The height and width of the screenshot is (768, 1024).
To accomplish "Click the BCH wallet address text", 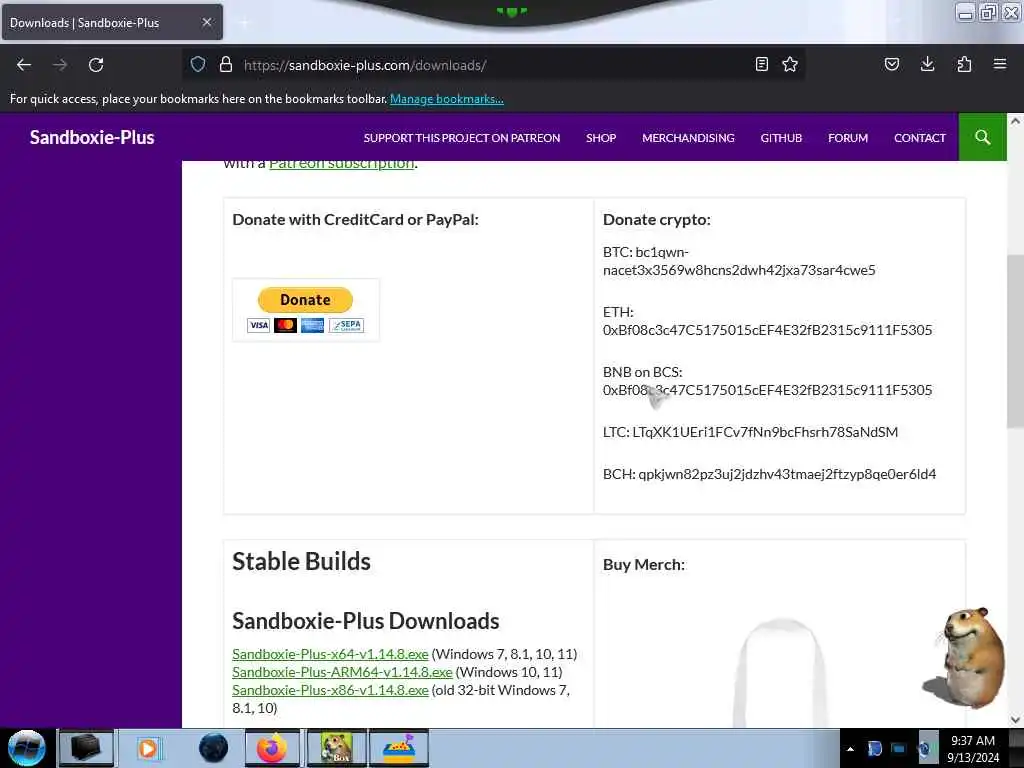I will coord(787,473).
